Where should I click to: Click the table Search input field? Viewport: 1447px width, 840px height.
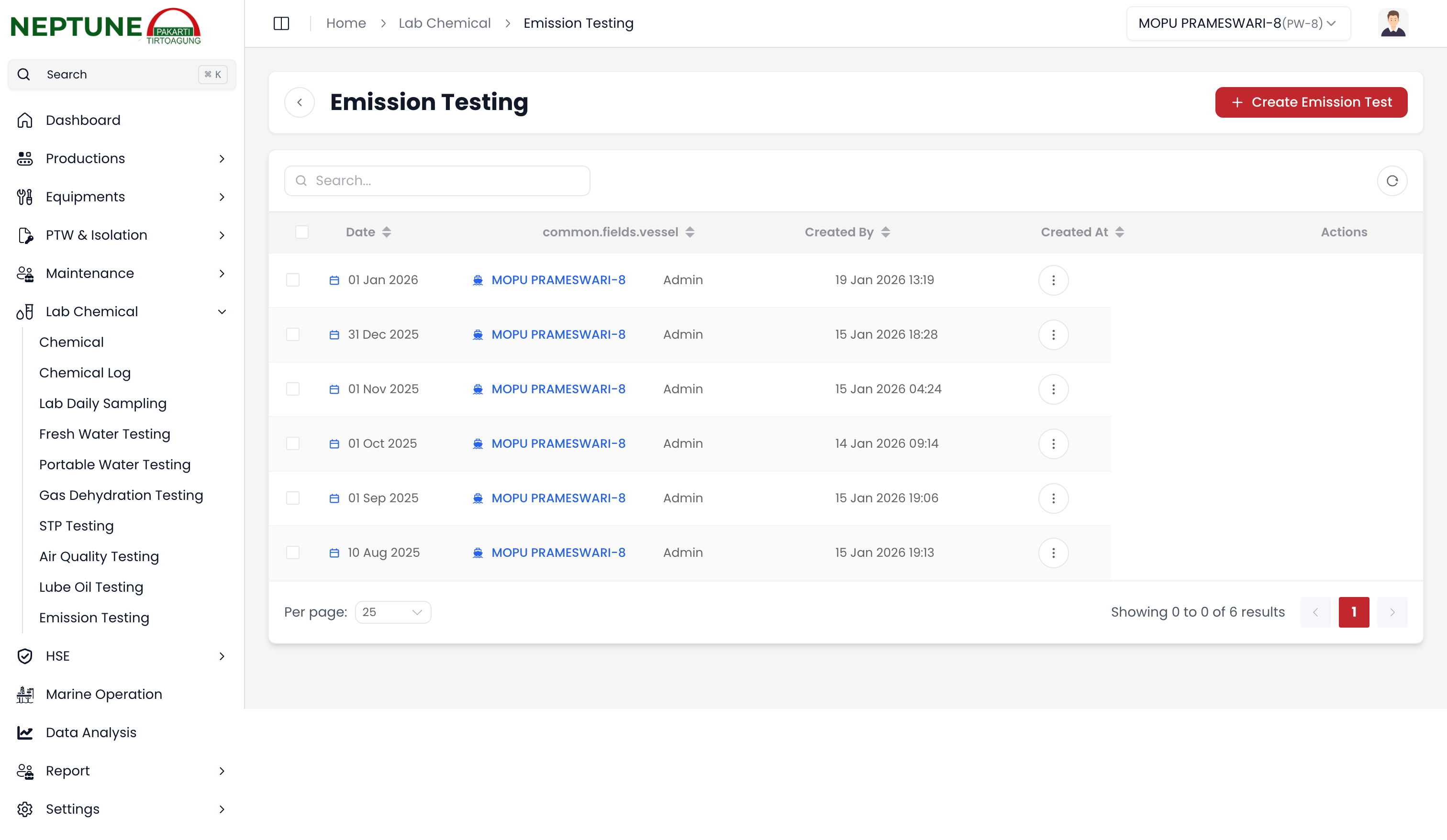[x=437, y=181]
